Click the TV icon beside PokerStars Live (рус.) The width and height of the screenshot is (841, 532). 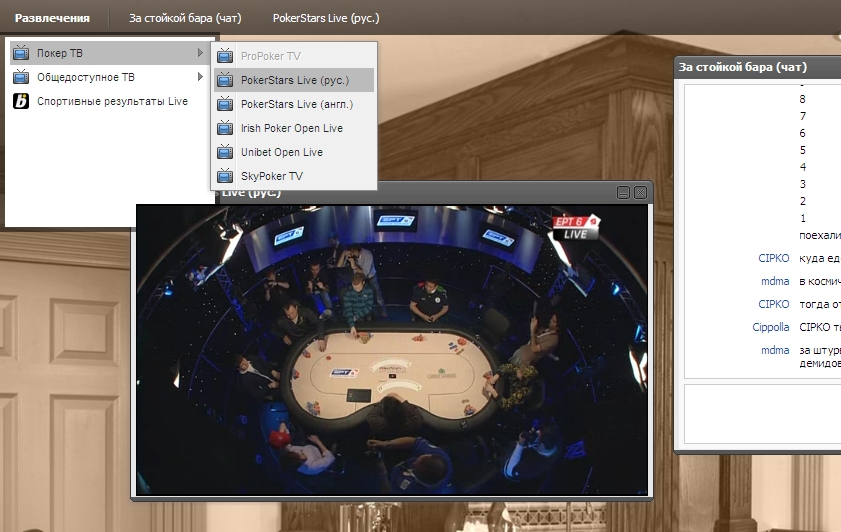225,80
